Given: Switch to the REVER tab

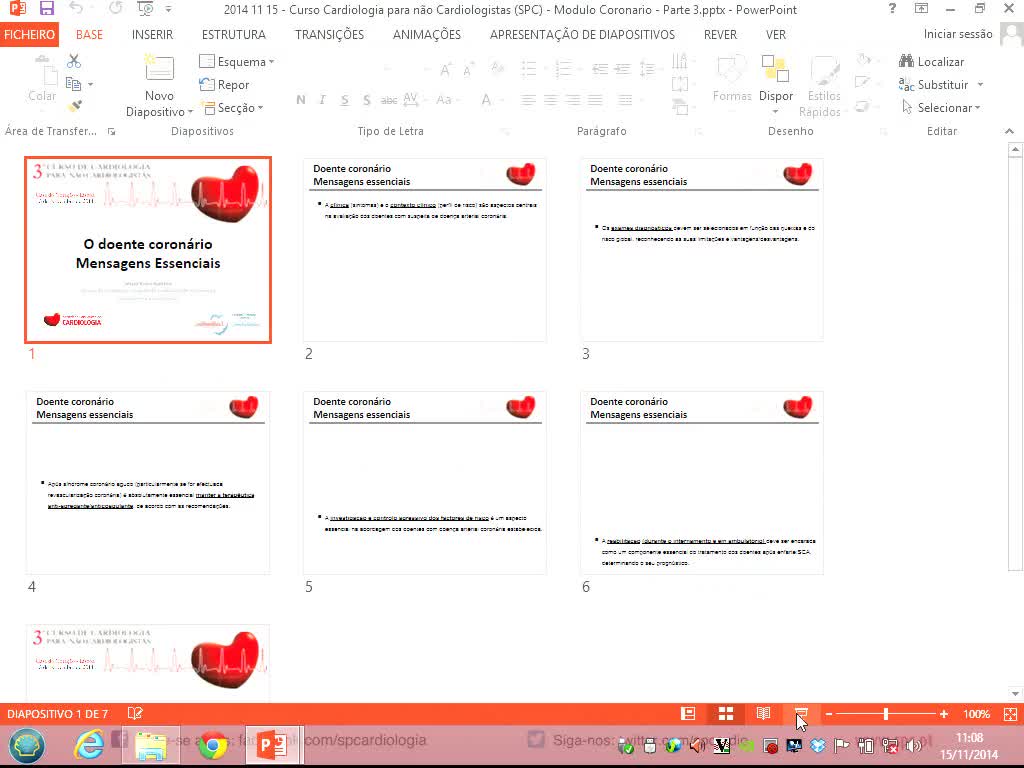Looking at the screenshot, I should [720, 35].
